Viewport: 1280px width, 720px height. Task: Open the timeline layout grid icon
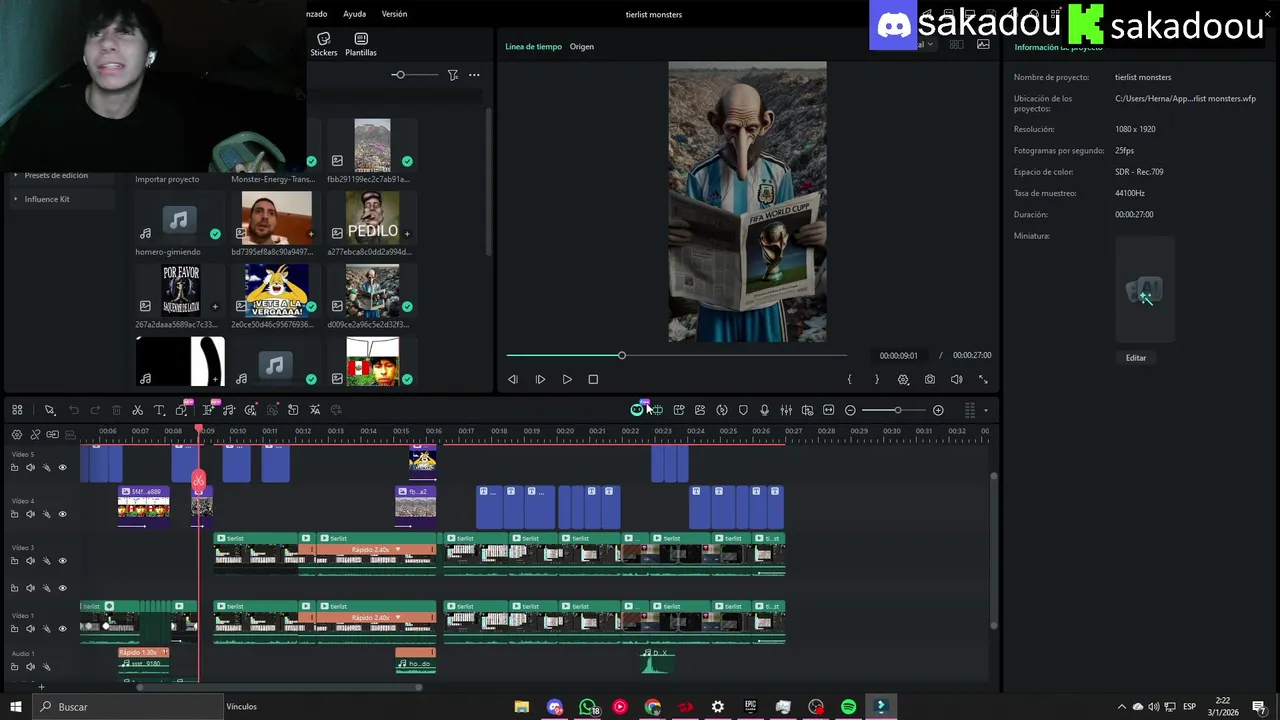click(x=17, y=410)
